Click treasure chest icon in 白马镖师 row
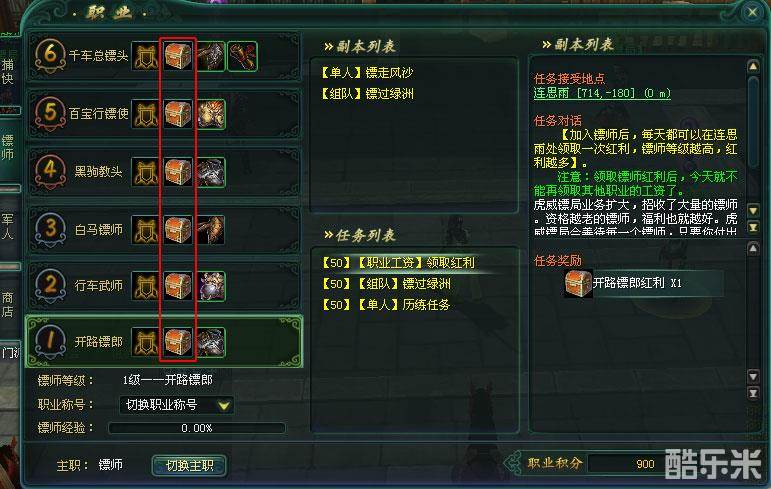 tap(178, 230)
